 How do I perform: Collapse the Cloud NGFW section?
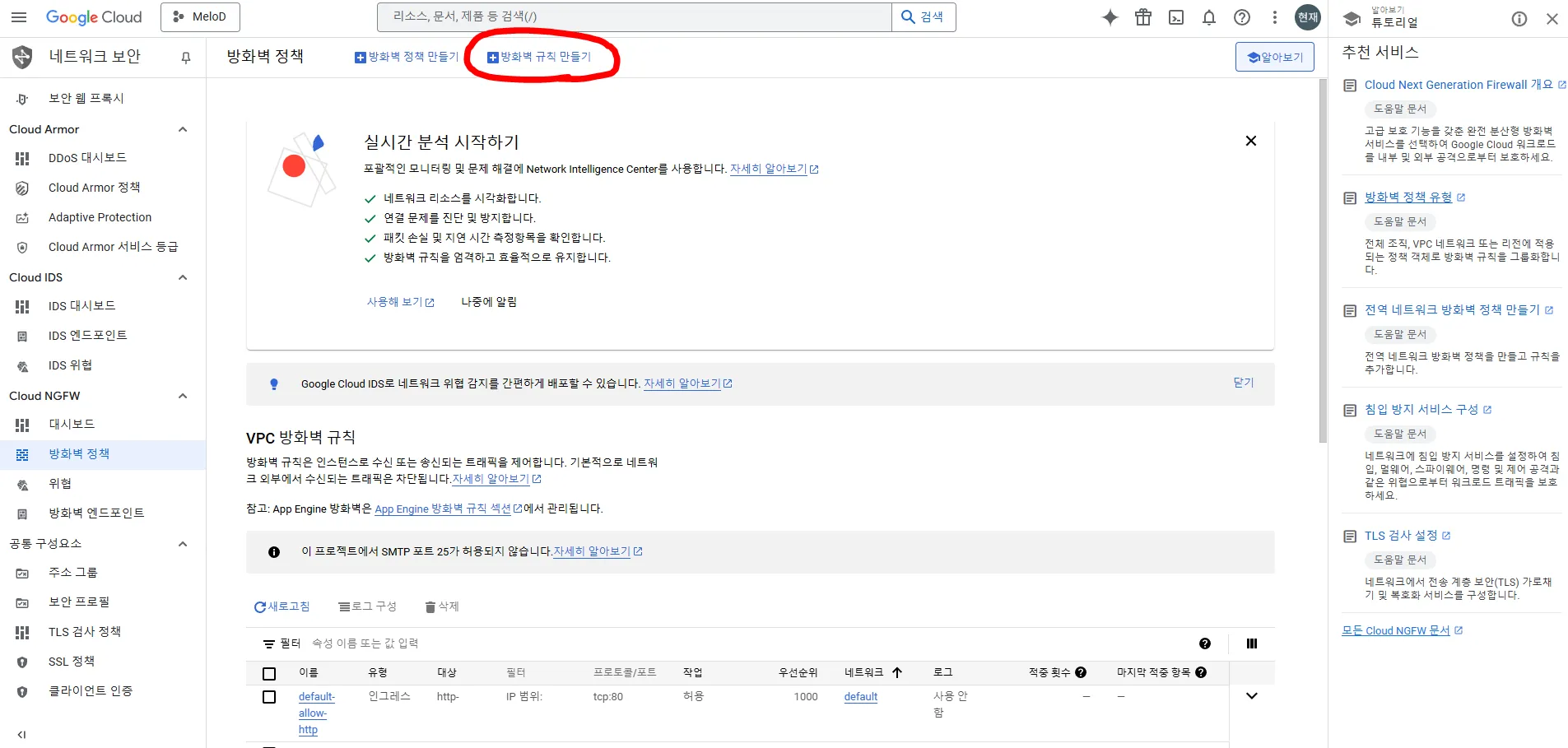(183, 396)
